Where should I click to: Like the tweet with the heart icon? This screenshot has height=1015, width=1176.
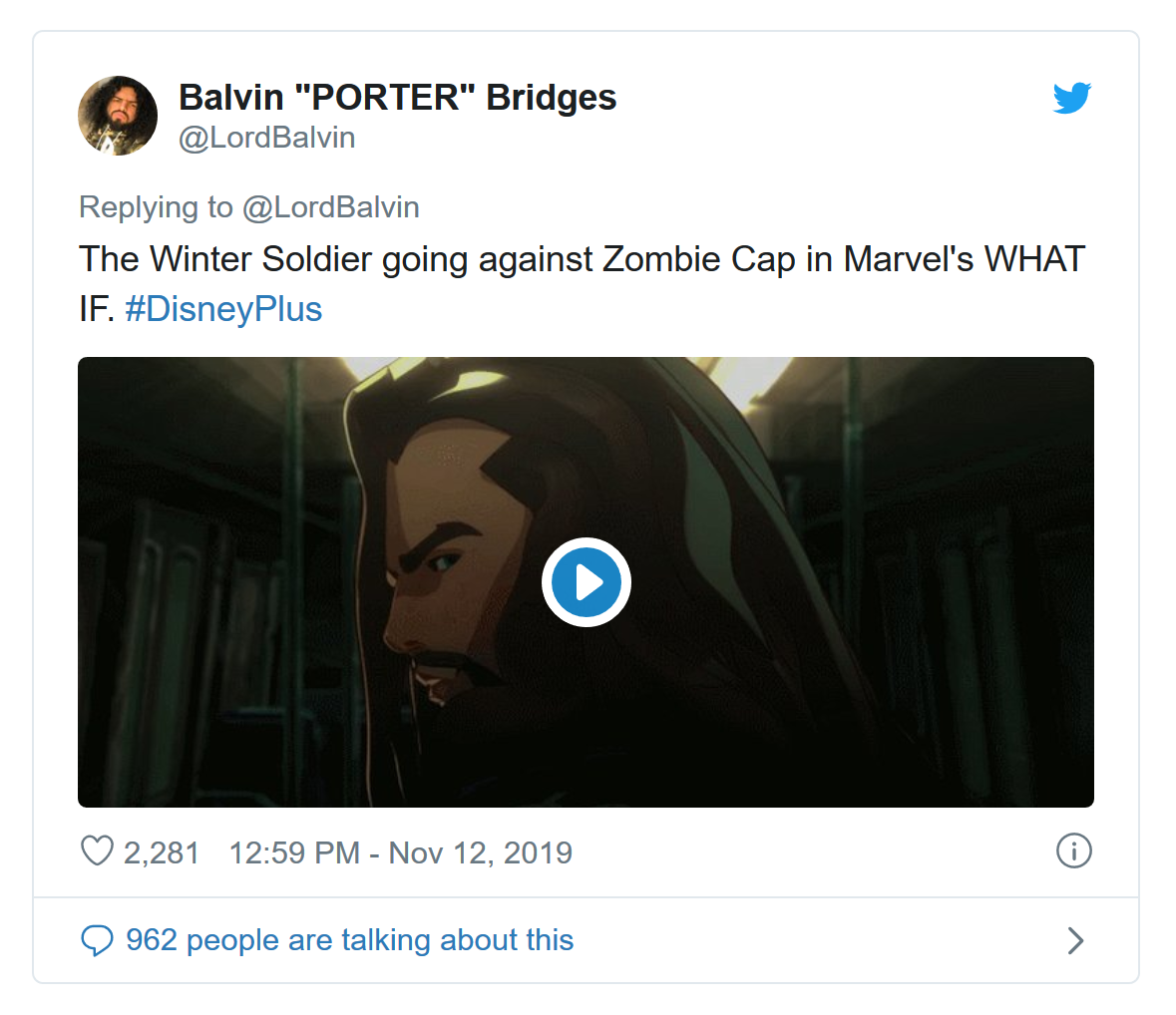coord(97,851)
